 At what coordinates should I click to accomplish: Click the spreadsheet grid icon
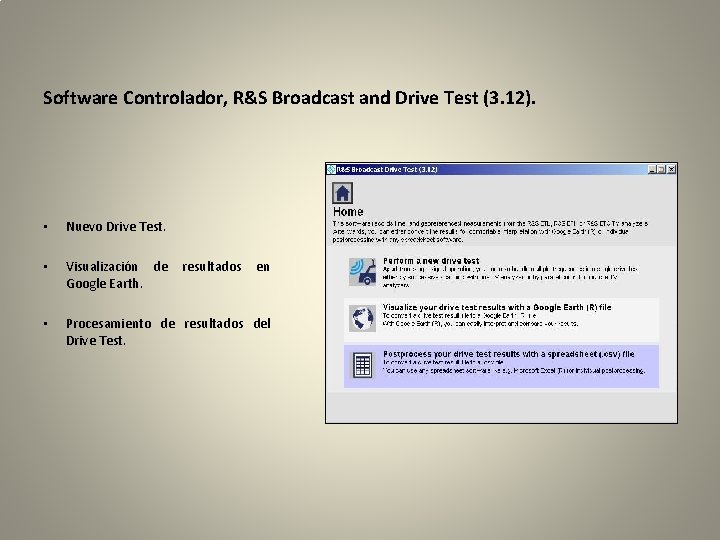click(x=362, y=366)
